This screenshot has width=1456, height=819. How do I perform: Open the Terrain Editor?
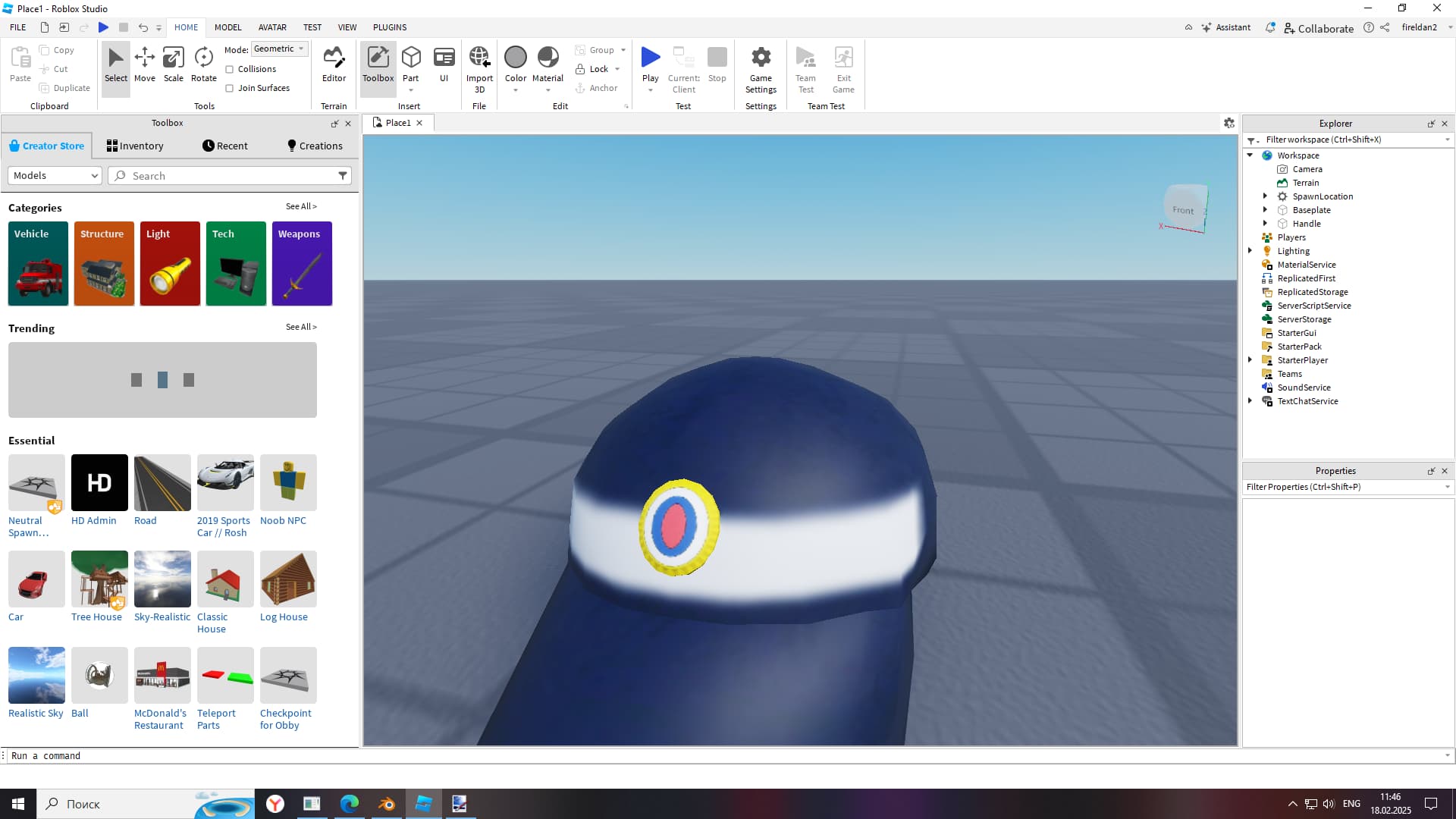pyautogui.click(x=334, y=65)
